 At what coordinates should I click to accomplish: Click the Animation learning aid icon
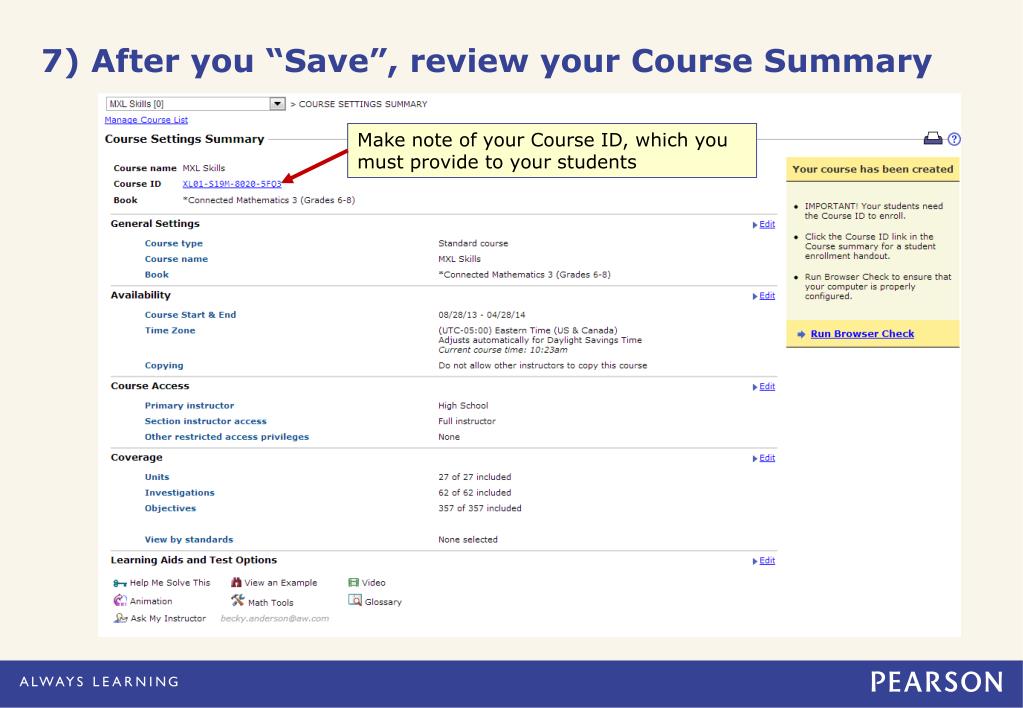pyautogui.click(x=120, y=600)
